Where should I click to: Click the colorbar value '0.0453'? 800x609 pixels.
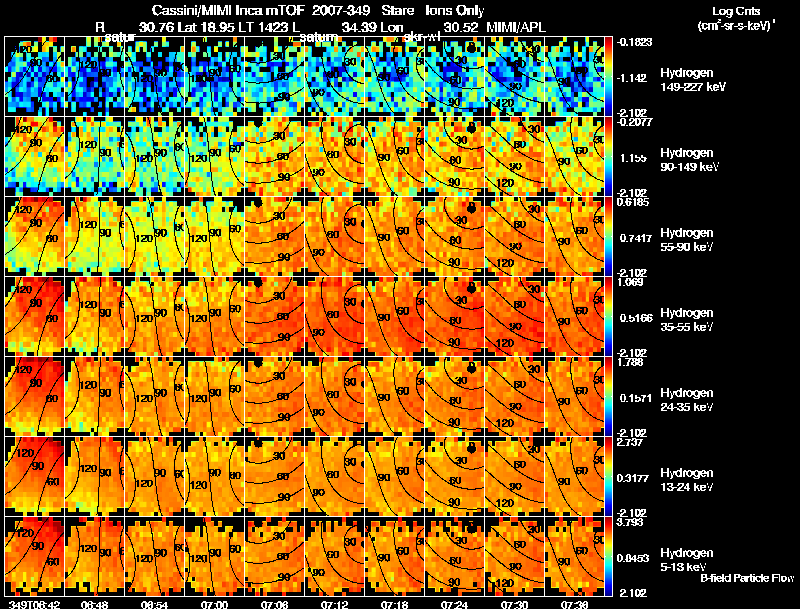tap(635, 559)
